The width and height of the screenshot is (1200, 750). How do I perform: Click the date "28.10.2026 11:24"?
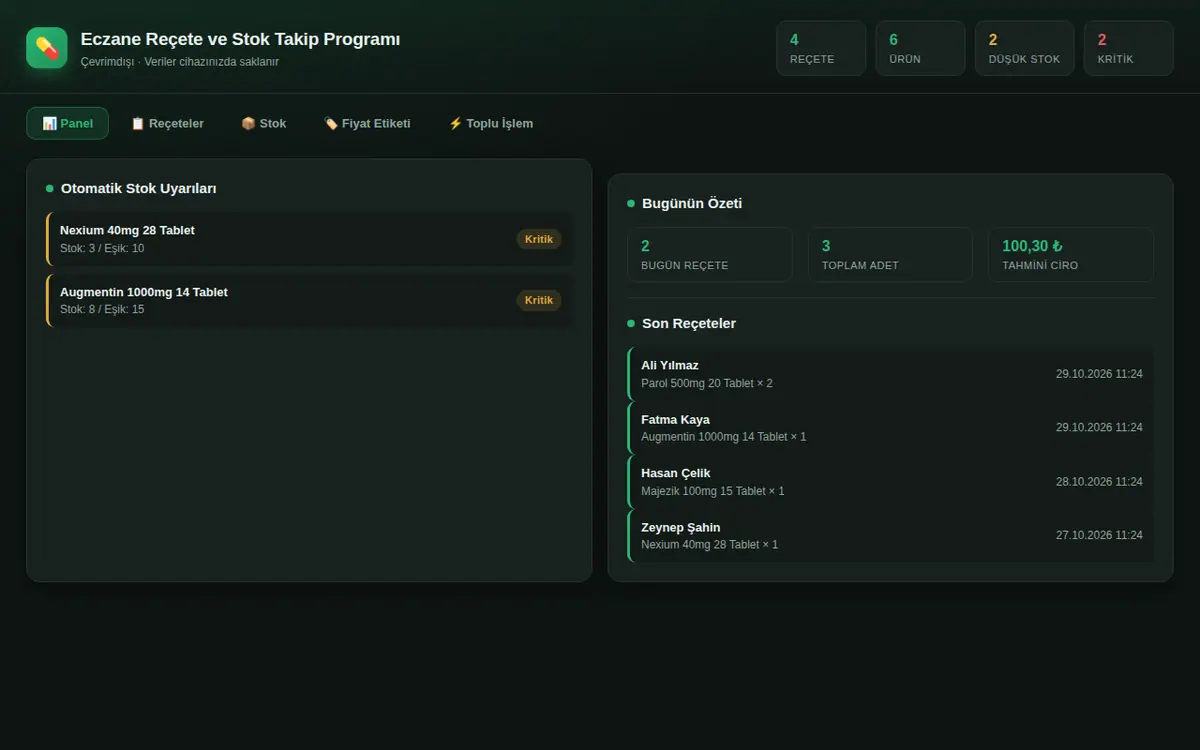pyautogui.click(x=1099, y=482)
